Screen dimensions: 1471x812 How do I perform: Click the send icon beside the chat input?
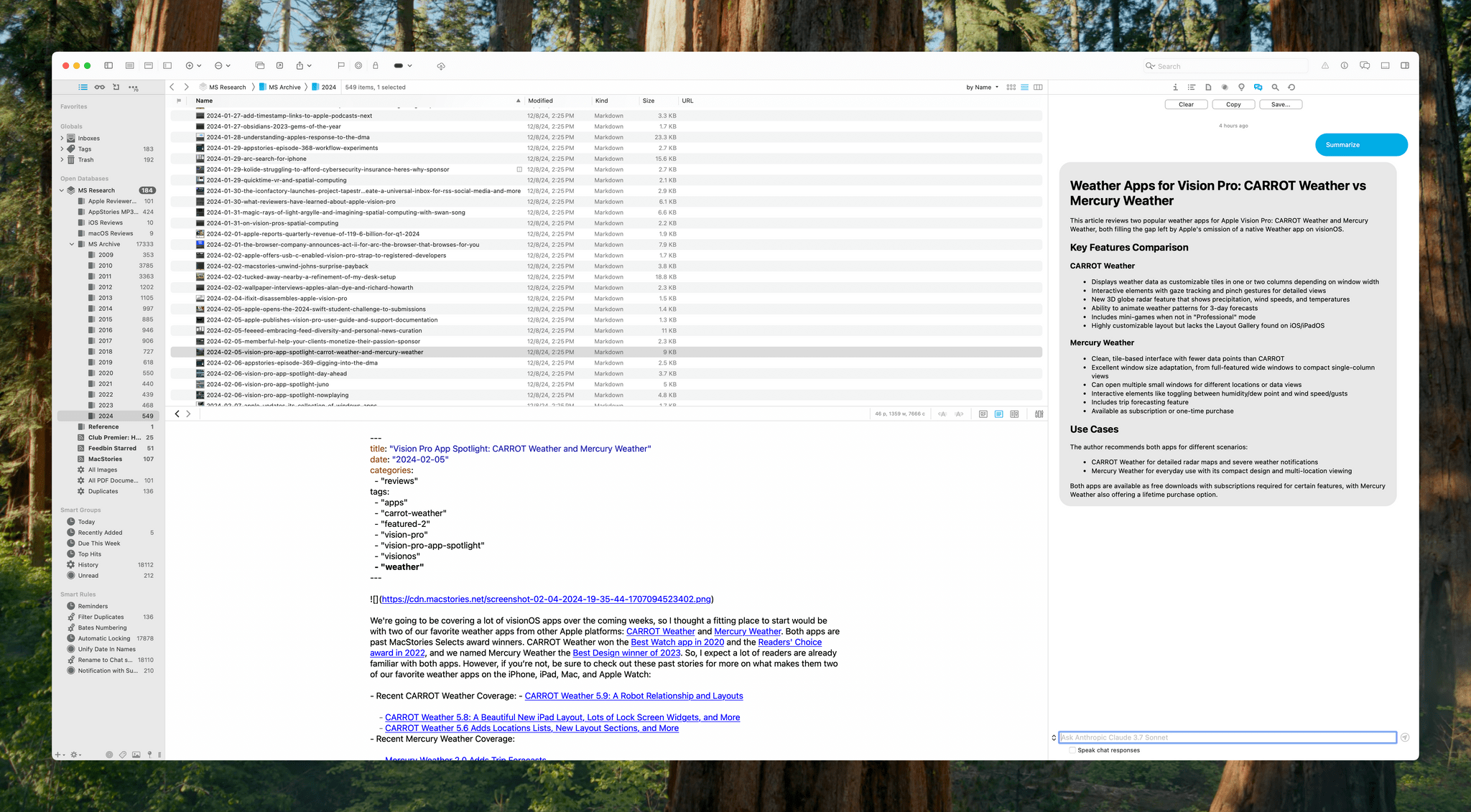click(1405, 737)
